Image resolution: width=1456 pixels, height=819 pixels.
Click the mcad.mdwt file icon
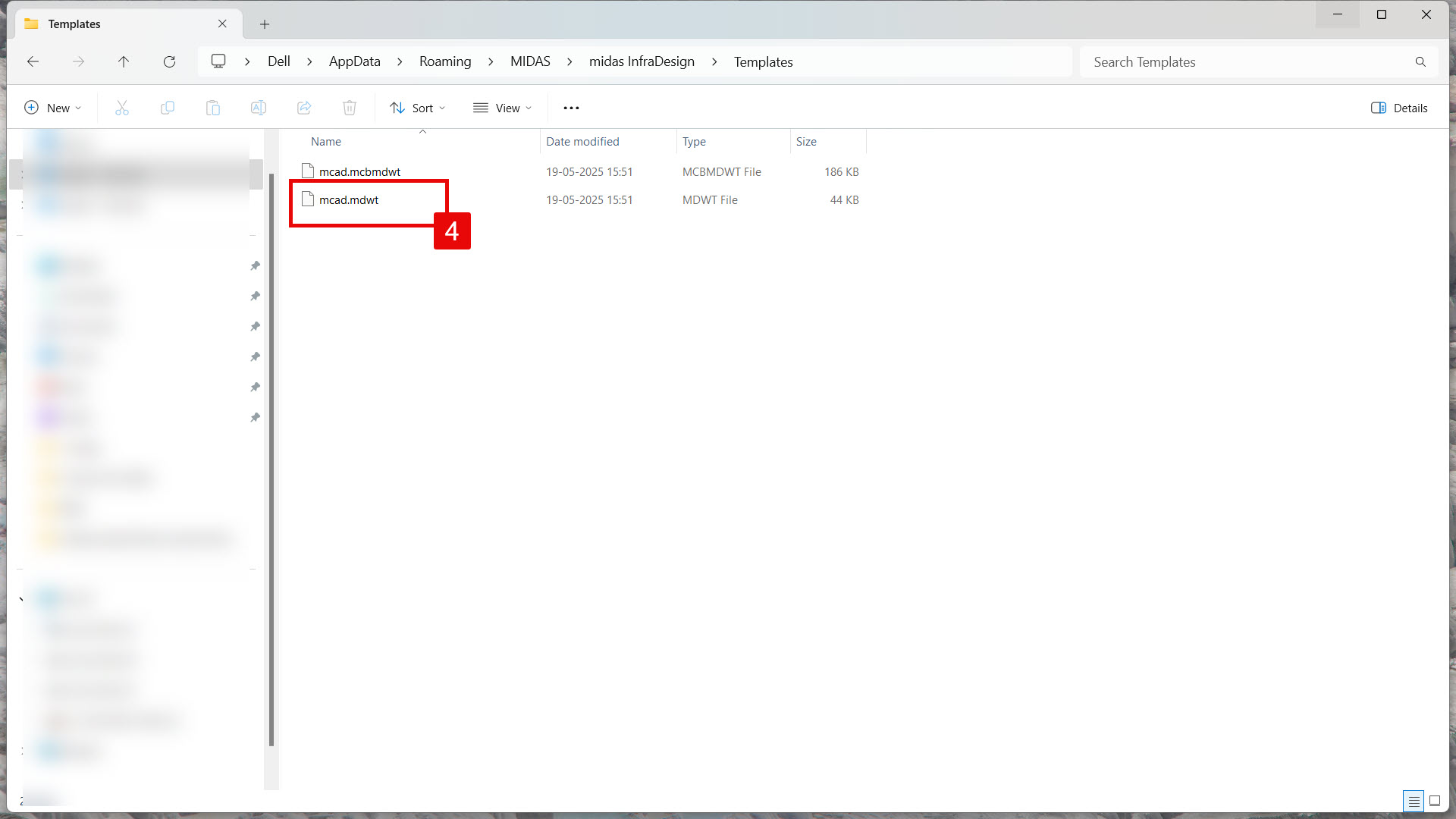coord(308,199)
